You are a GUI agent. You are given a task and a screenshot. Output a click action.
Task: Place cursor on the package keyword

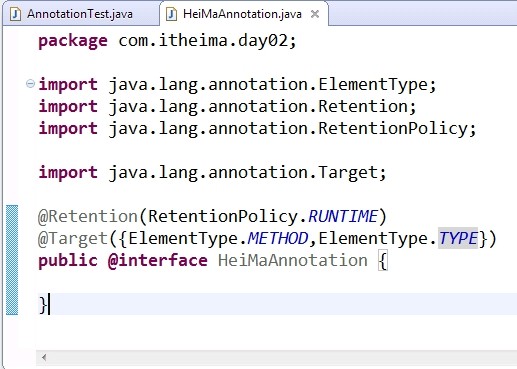point(73,41)
